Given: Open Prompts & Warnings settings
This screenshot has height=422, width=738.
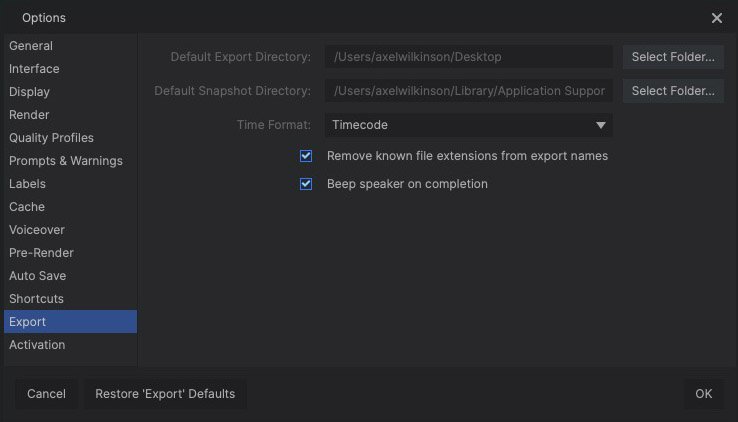Looking at the screenshot, I should click(65, 161).
